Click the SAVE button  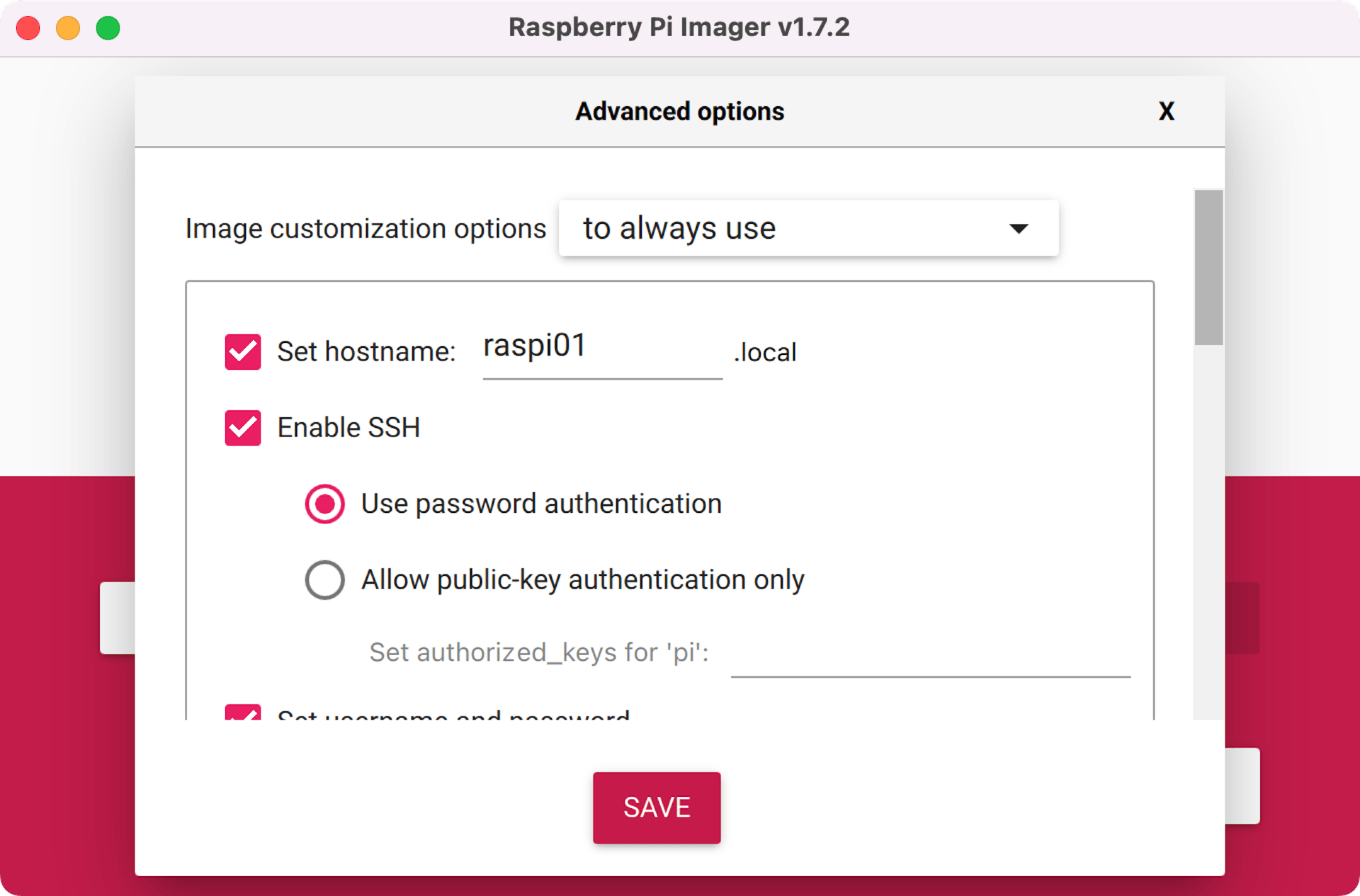656,807
